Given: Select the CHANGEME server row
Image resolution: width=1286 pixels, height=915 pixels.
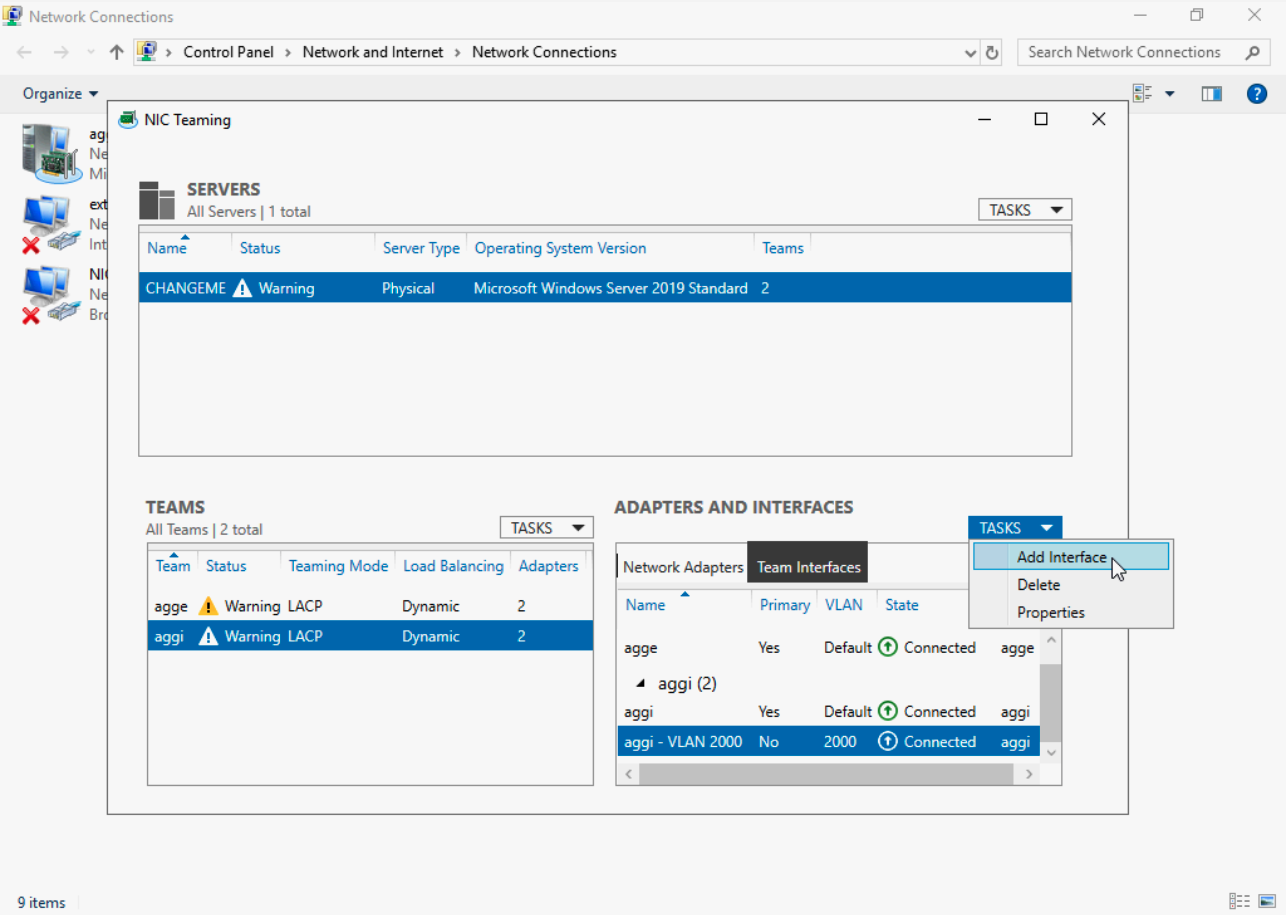Looking at the screenshot, I should pos(605,288).
